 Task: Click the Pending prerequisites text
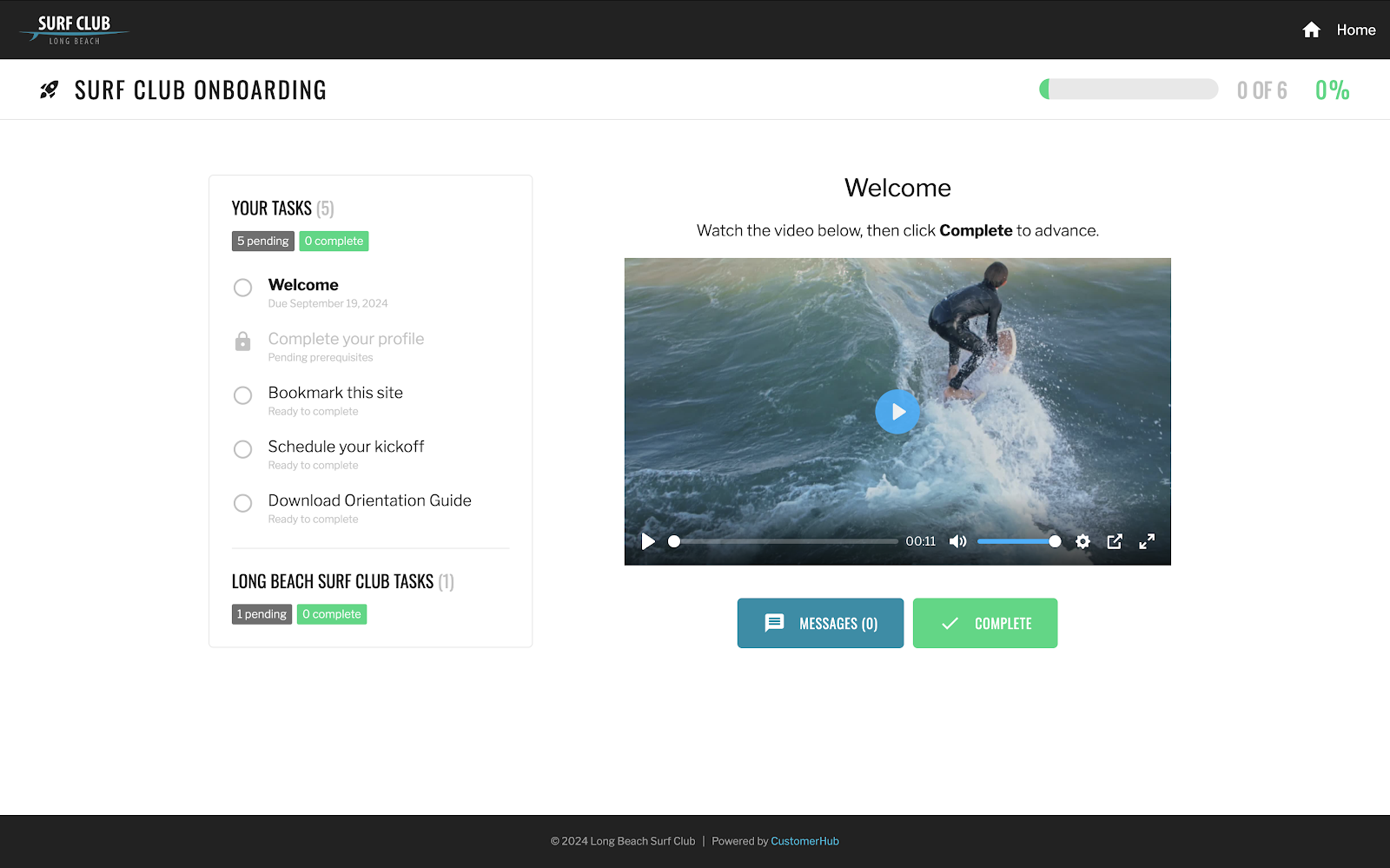pos(321,357)
